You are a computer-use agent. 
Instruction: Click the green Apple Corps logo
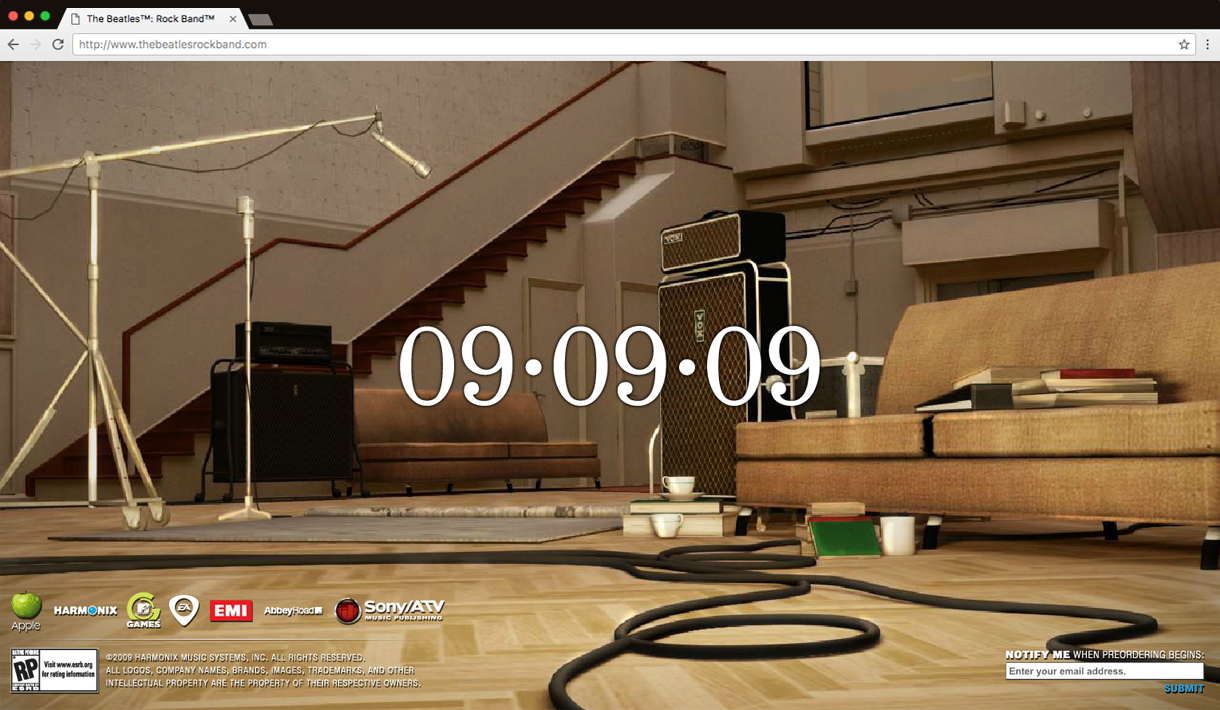click(x=26, y=607)
